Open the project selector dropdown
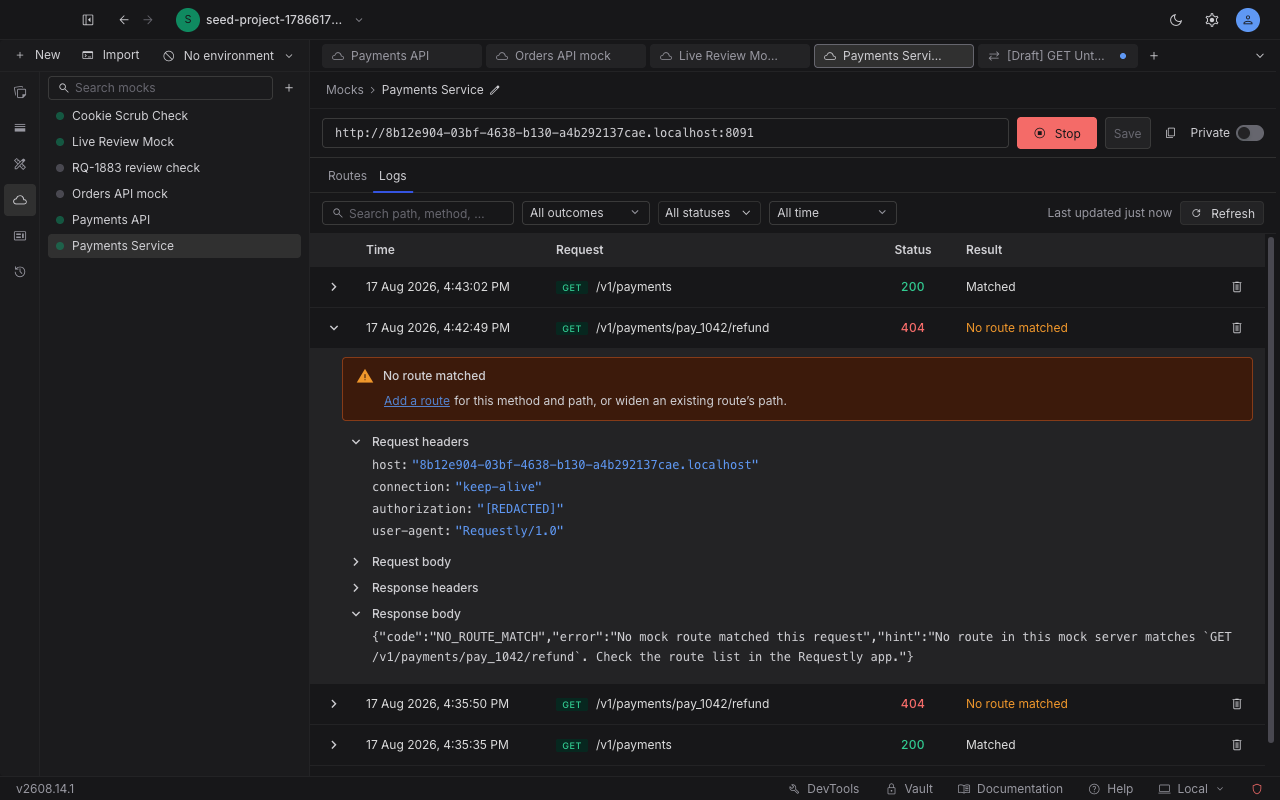The height and width of the screenshot is (800, 1280). pos(271,20)
